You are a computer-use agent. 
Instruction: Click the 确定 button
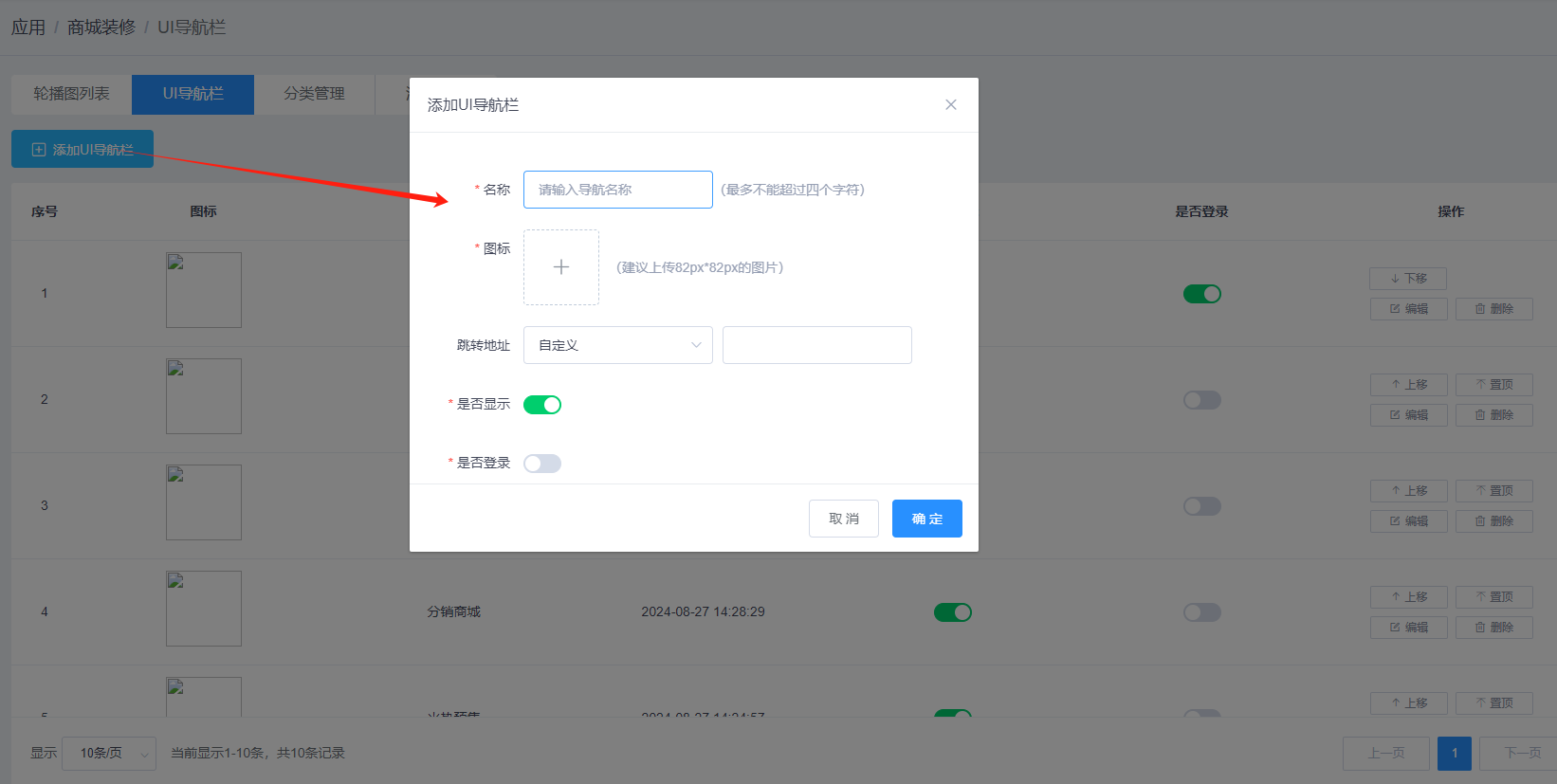coord(926,519)
